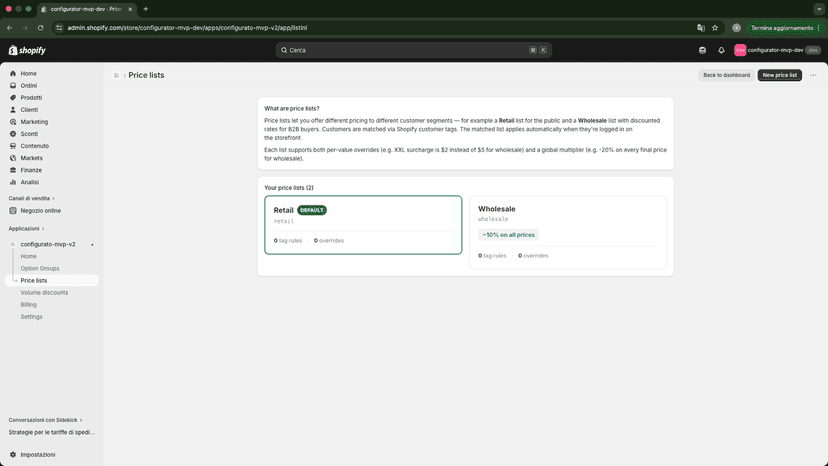Open a new browser tab
Viewport: 828px width, 466px height.
click(x=146, y=9)
